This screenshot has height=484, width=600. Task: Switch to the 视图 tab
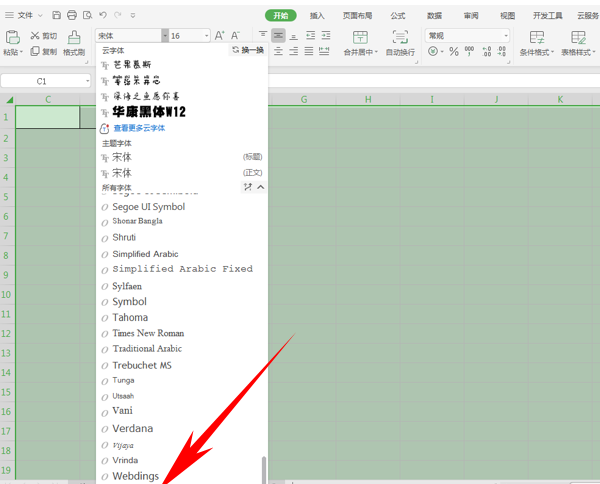(507, 15)
